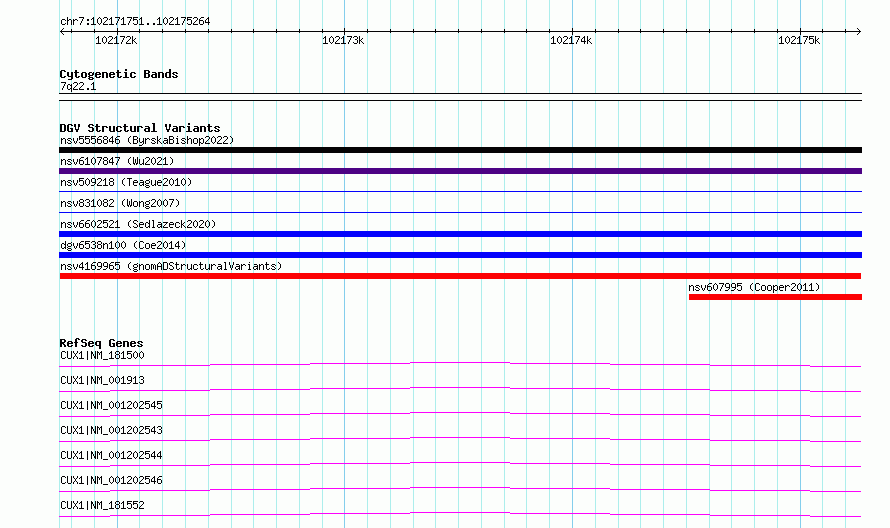The height and width of the screenshot is (528, 890).
Task: Open transcript CUX1|NM_001202546
Action: click(111, 480)
